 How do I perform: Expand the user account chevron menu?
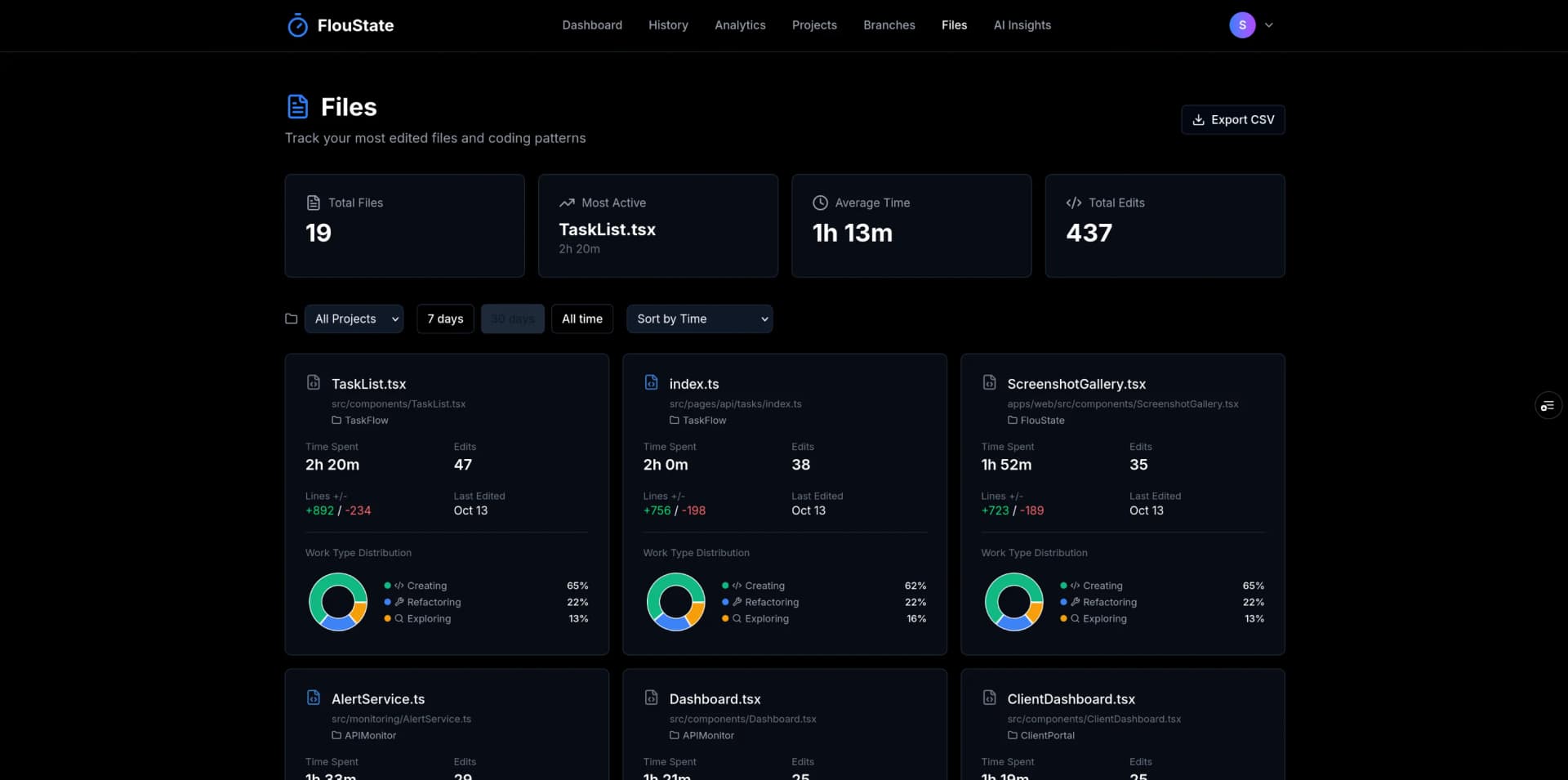coord(1269,25)
